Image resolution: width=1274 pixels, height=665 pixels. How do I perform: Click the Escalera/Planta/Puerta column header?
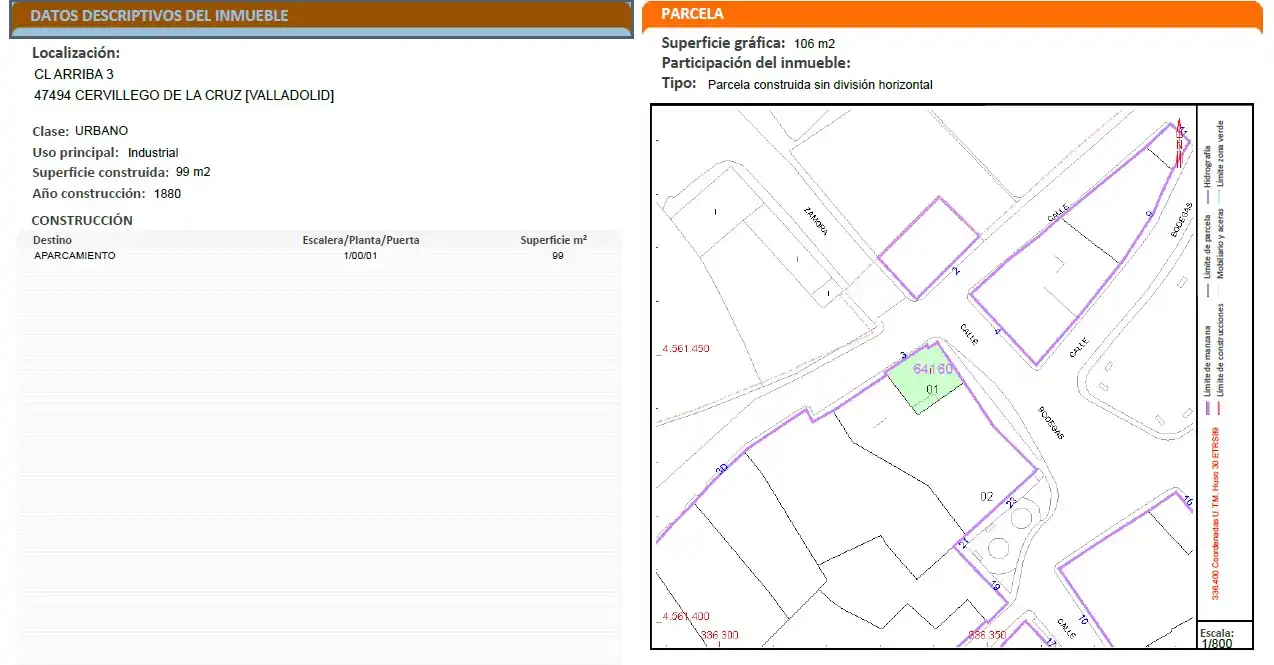pyautogui.click(x=361, y=240)
